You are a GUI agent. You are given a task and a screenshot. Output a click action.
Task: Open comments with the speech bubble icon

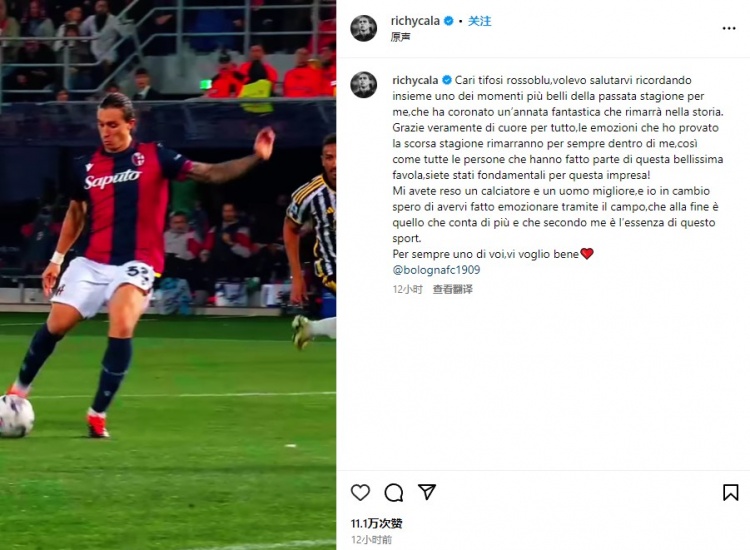[x=394, y=492]
